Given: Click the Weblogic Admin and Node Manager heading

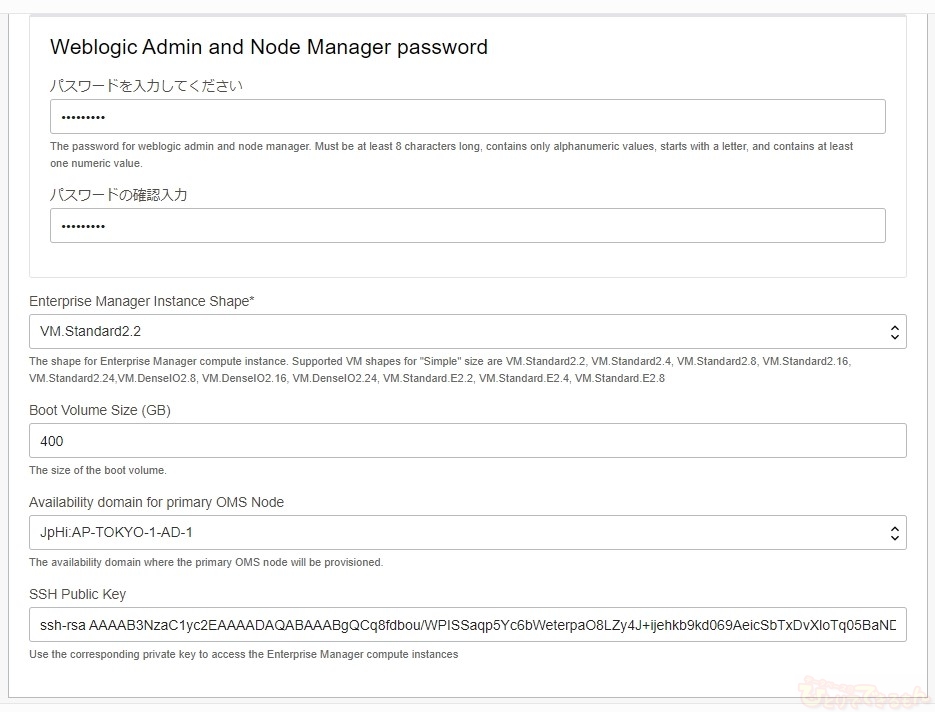Looking at the screenshot, I should tap(268, 47).
